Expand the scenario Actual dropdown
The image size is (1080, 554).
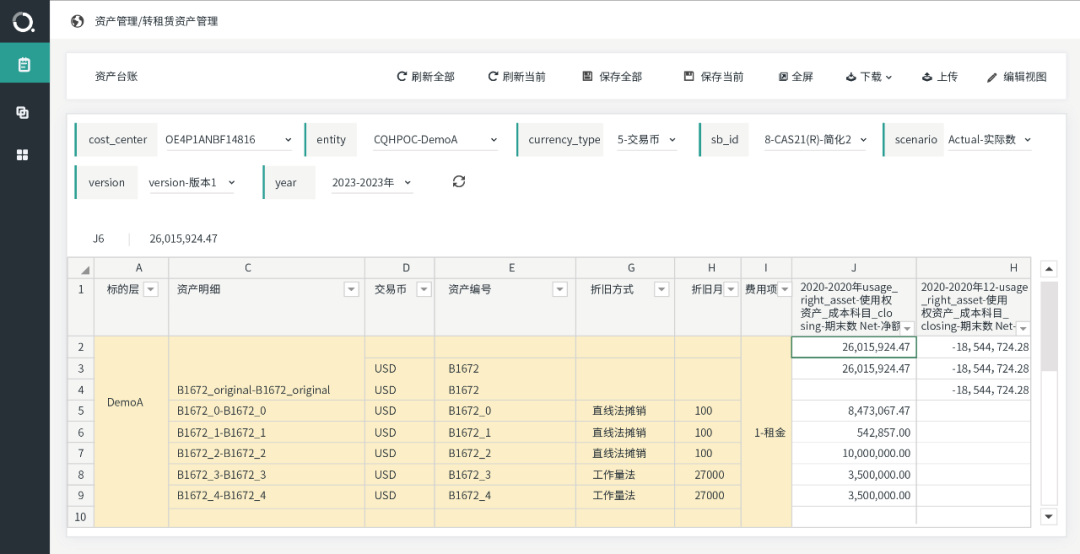1027,140
